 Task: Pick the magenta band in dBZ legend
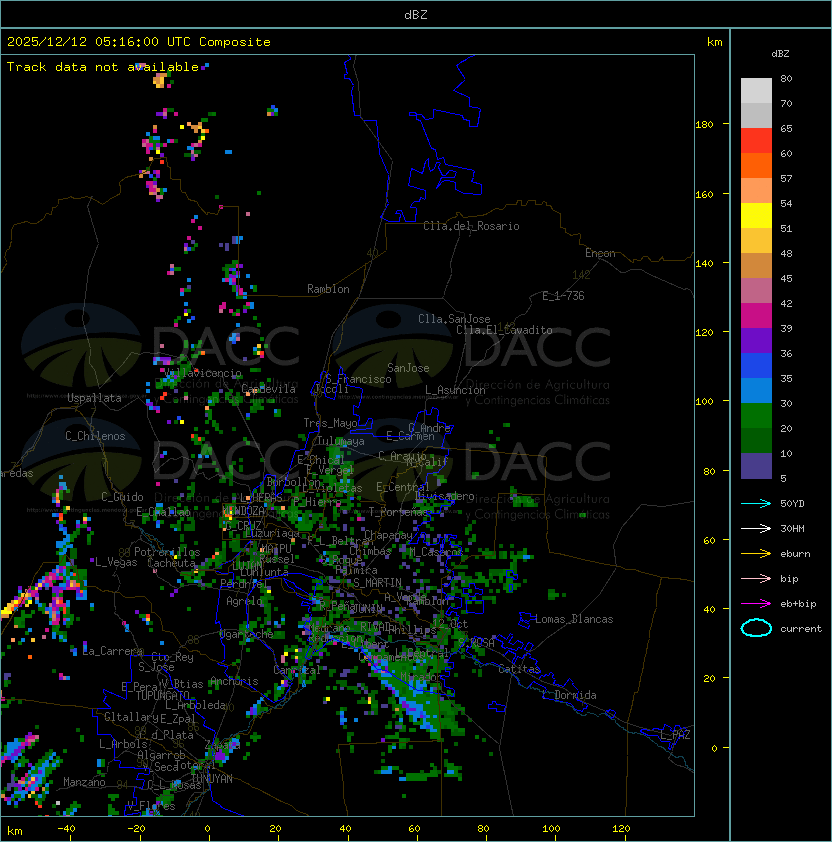coord(756,316)
